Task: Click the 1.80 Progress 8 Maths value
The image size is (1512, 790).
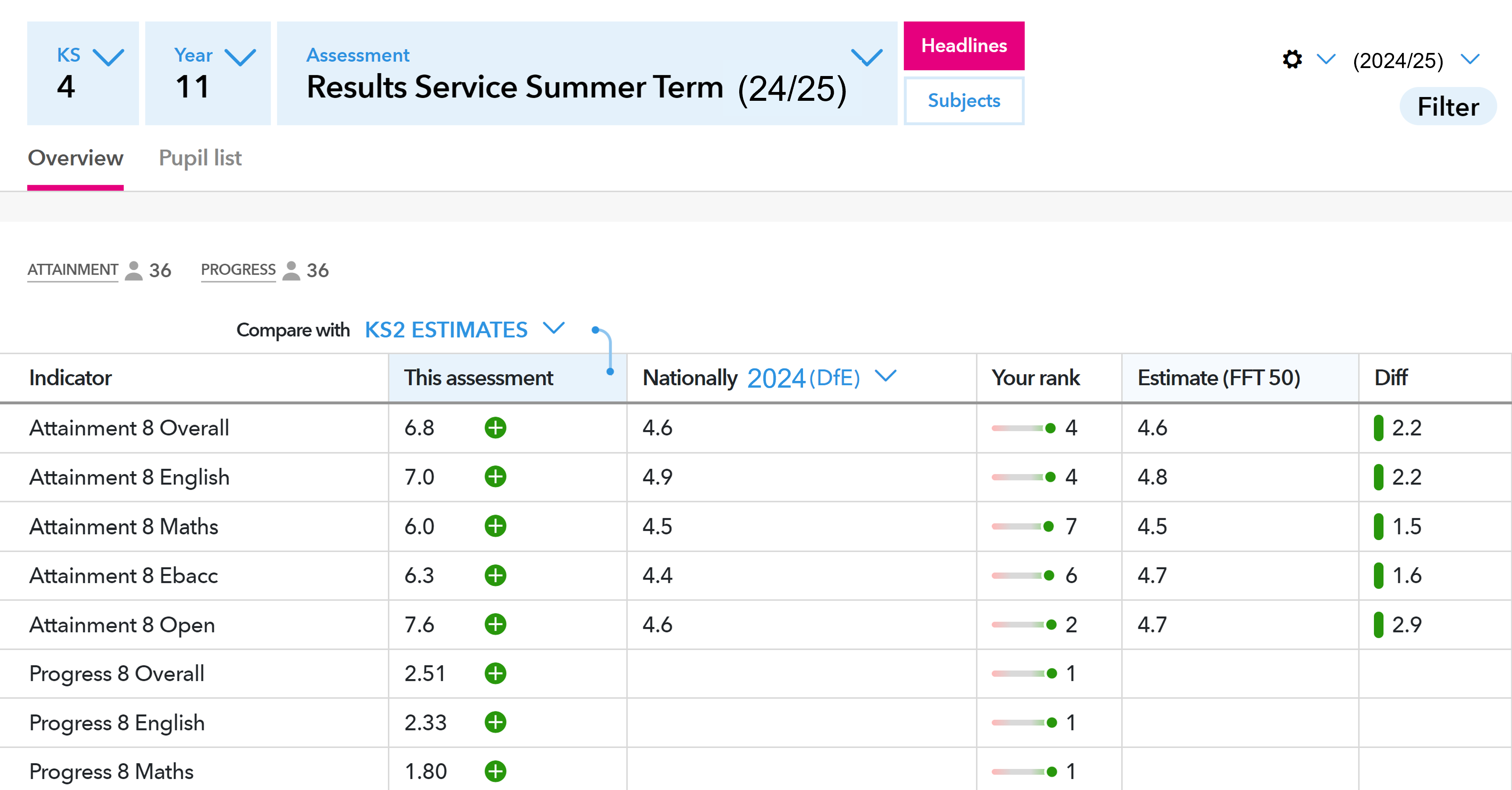Action: point(426,772)
